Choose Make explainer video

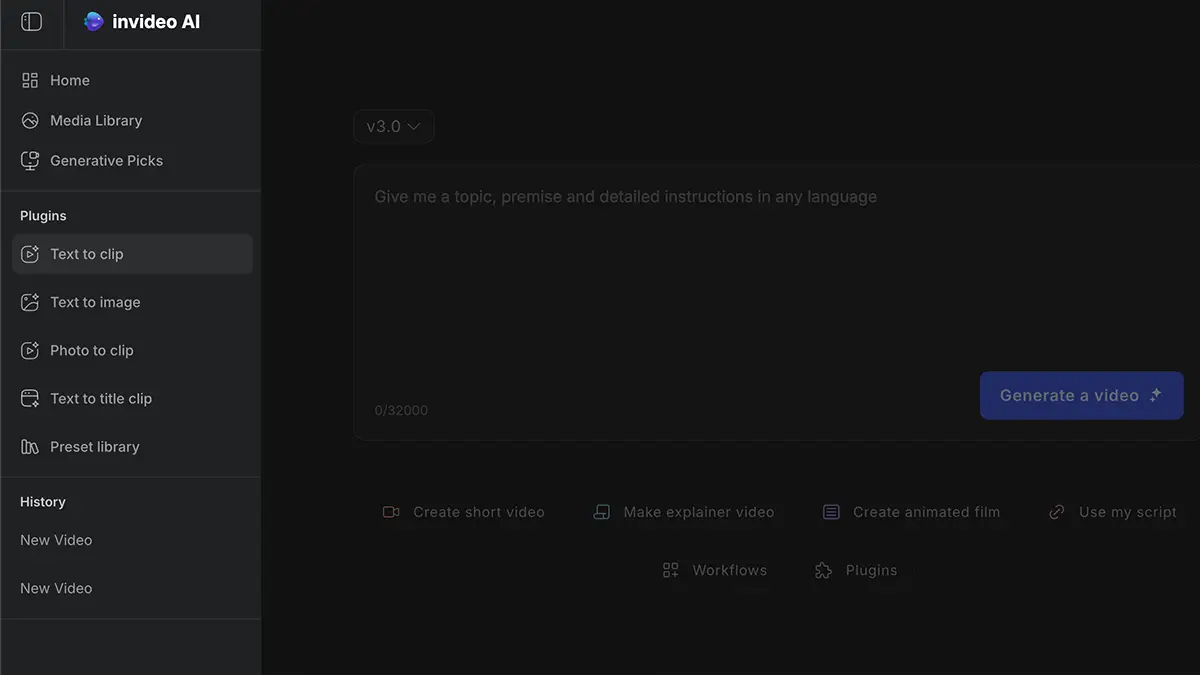coord(684,512)
